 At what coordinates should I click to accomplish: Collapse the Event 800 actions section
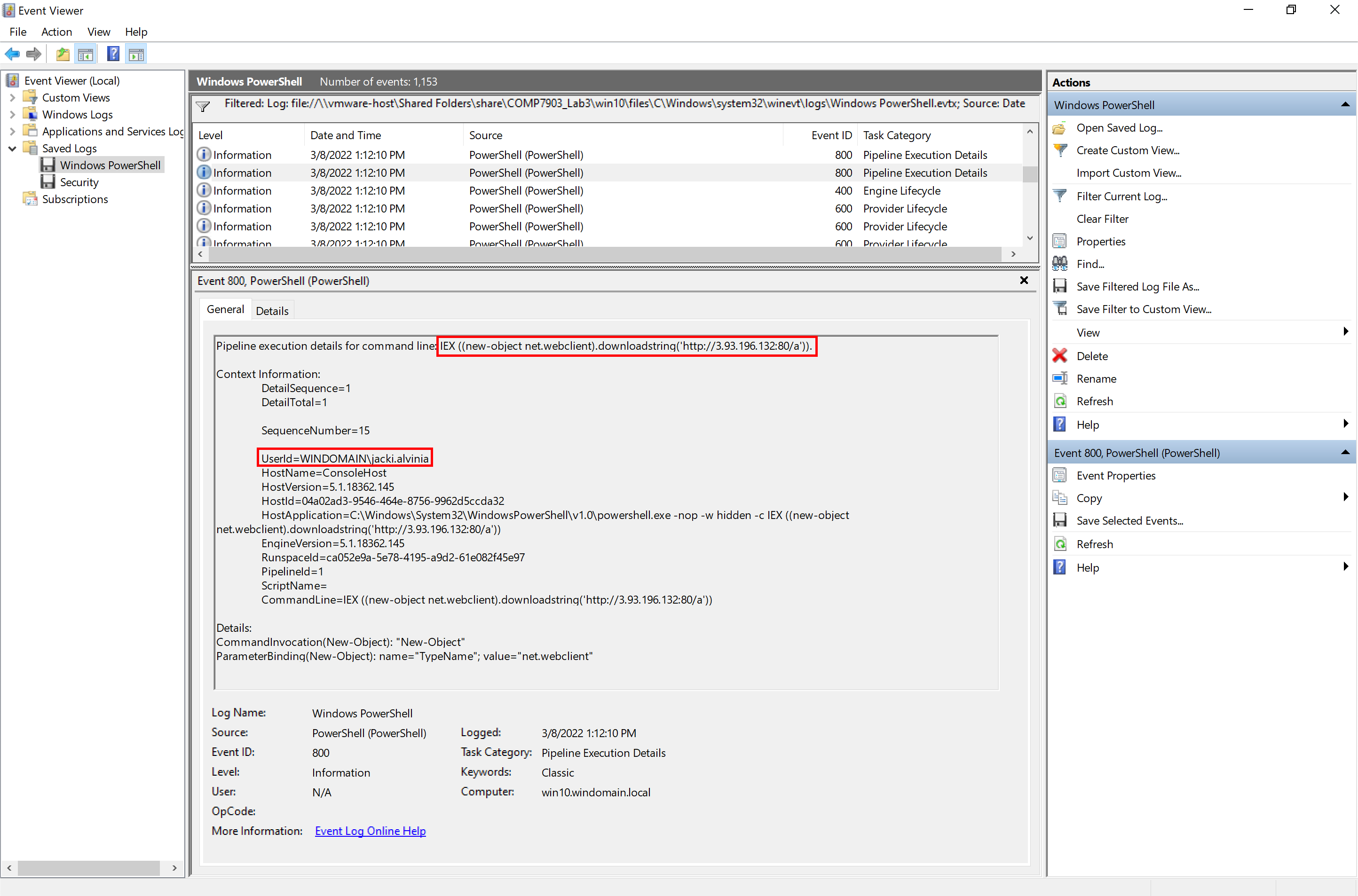pos(1345,453)
